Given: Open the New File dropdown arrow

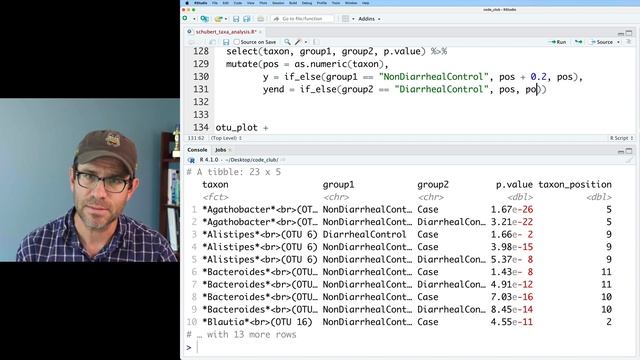Looking at the screenshot, I should click(x=194, y=19).
